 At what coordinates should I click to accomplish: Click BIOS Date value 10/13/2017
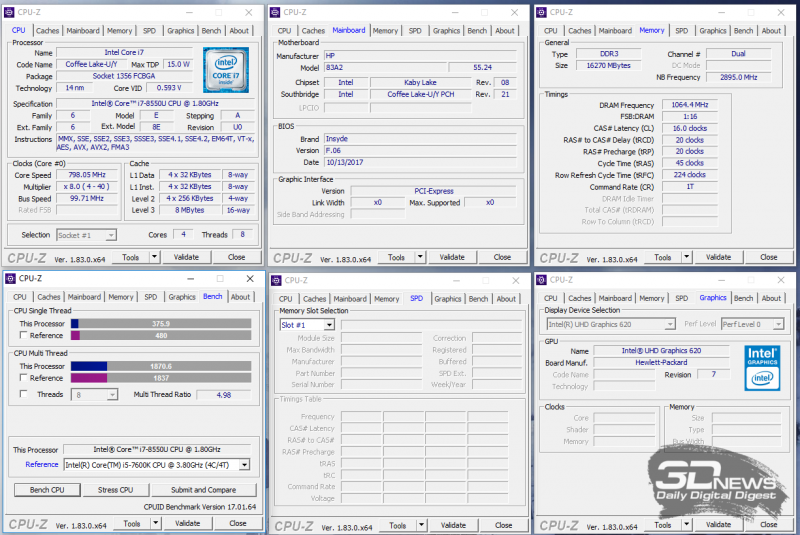(421, 162)
